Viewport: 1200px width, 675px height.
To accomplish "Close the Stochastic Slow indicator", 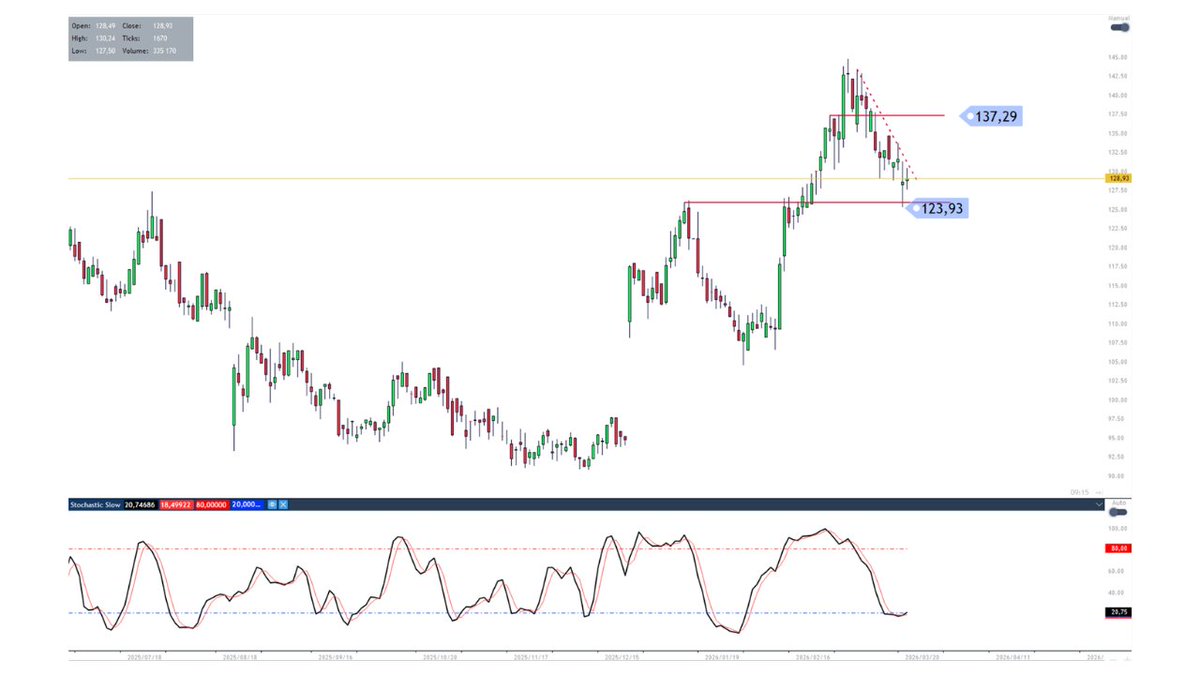I will pyautogui.click(x=283, y=505).
